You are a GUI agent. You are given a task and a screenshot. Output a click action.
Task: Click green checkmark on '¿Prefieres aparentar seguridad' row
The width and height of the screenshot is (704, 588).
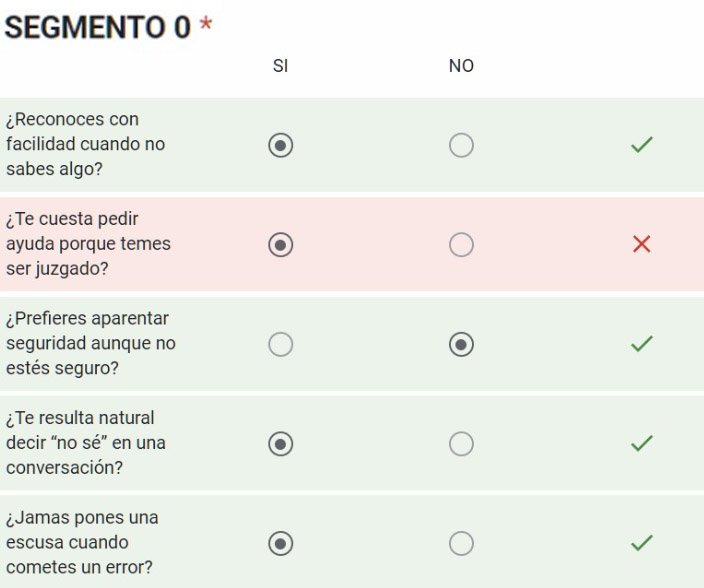pyautogui.click(x=642, y=345)
